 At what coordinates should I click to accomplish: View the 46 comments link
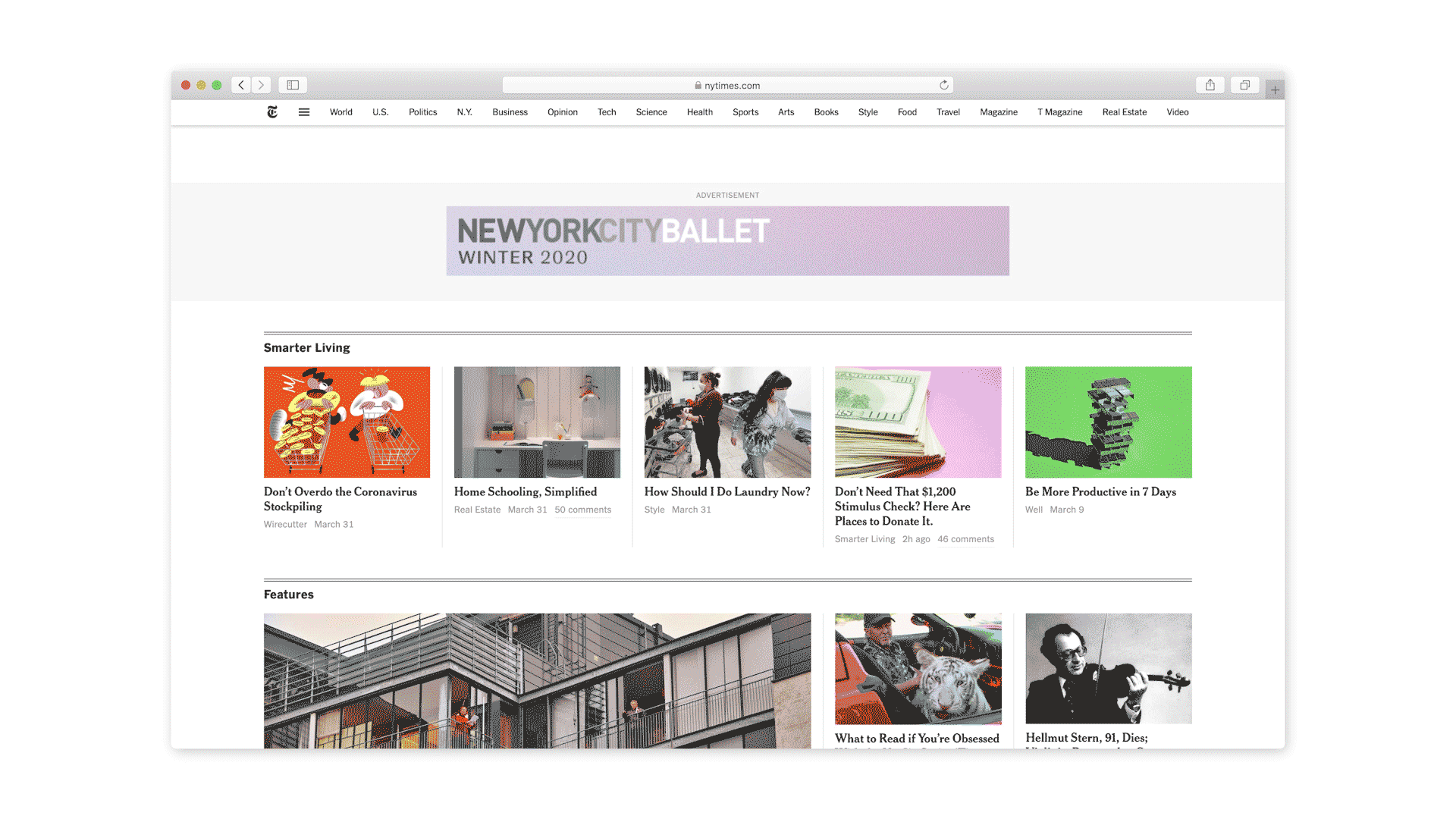tap(965, 539)
